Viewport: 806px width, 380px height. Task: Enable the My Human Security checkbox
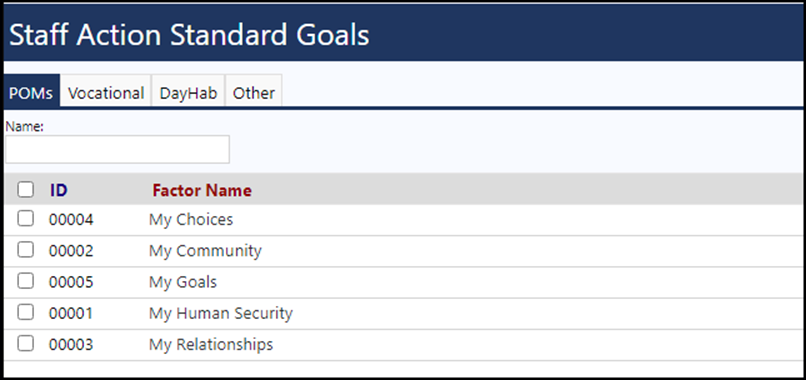26,313
